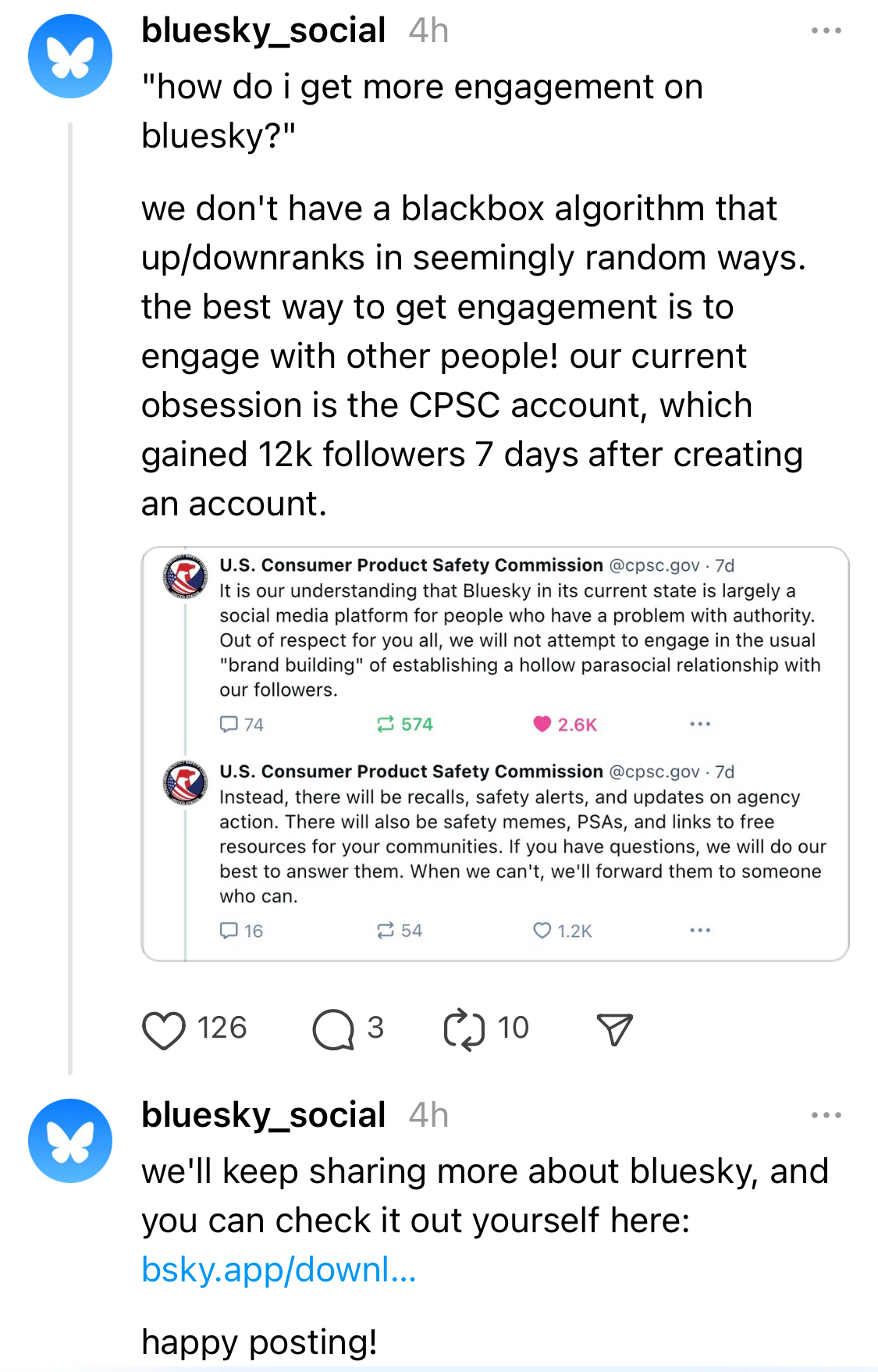The width and height of the screenshot is (878, 1372).
Task: Tap the bluesky_social butterfly avatar on first post
Action: click(x=70, y=56)
